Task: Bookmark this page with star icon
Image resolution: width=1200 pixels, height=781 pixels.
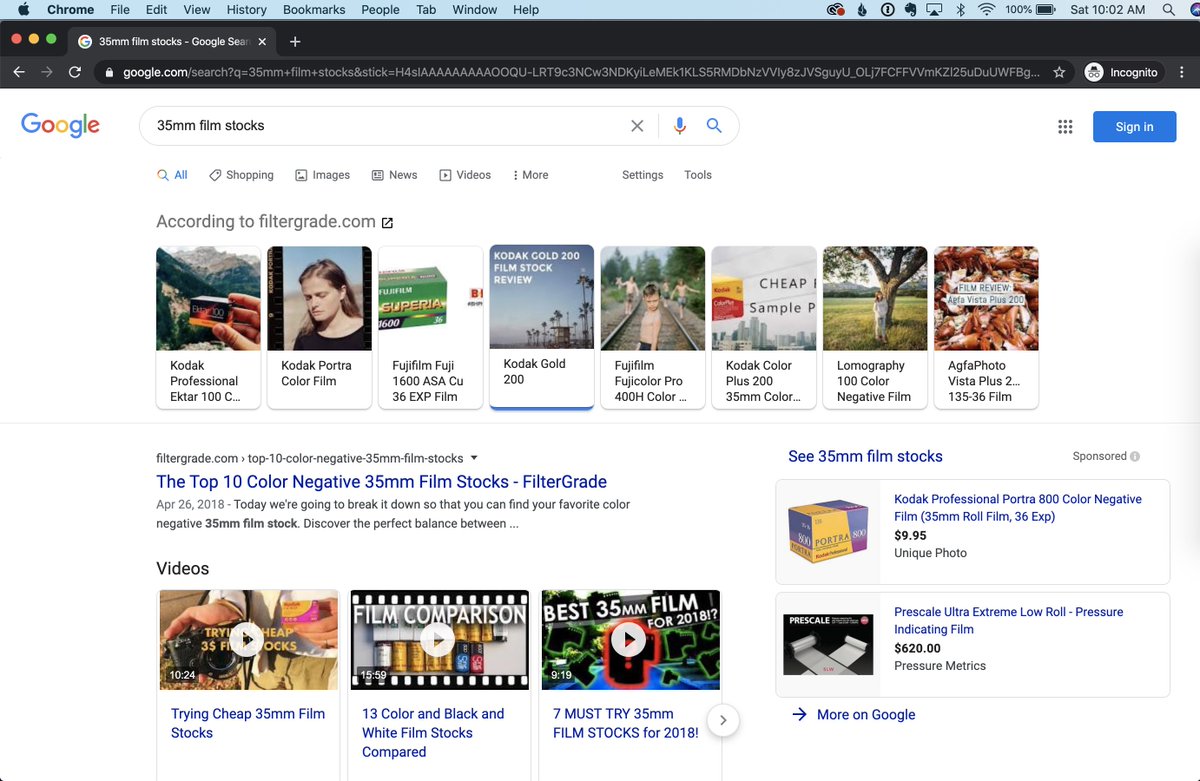Action: [x=1059, y=72]
